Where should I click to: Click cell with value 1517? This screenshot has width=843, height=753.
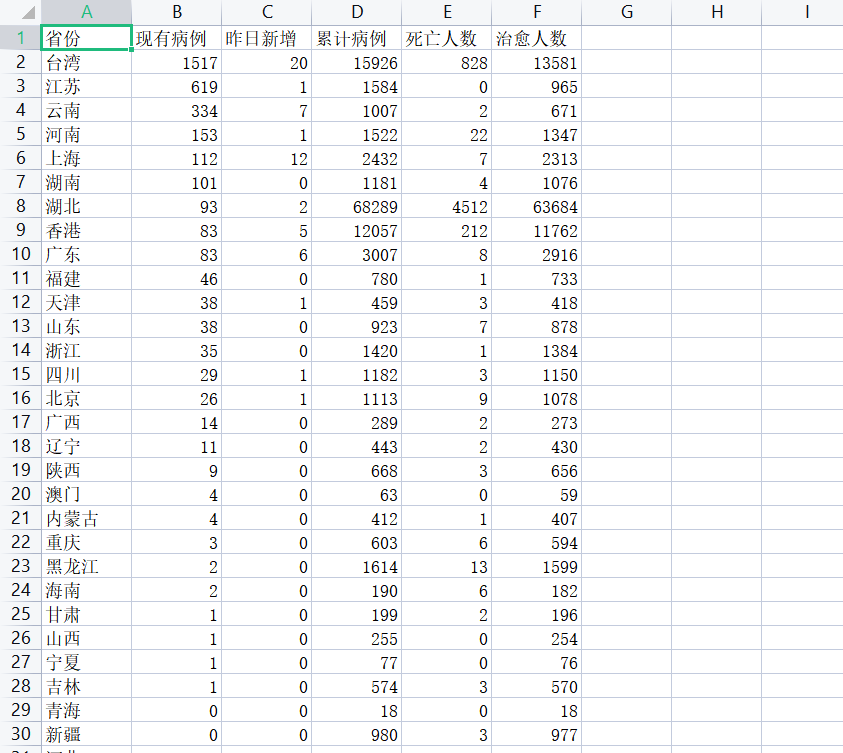coord(177,62)
